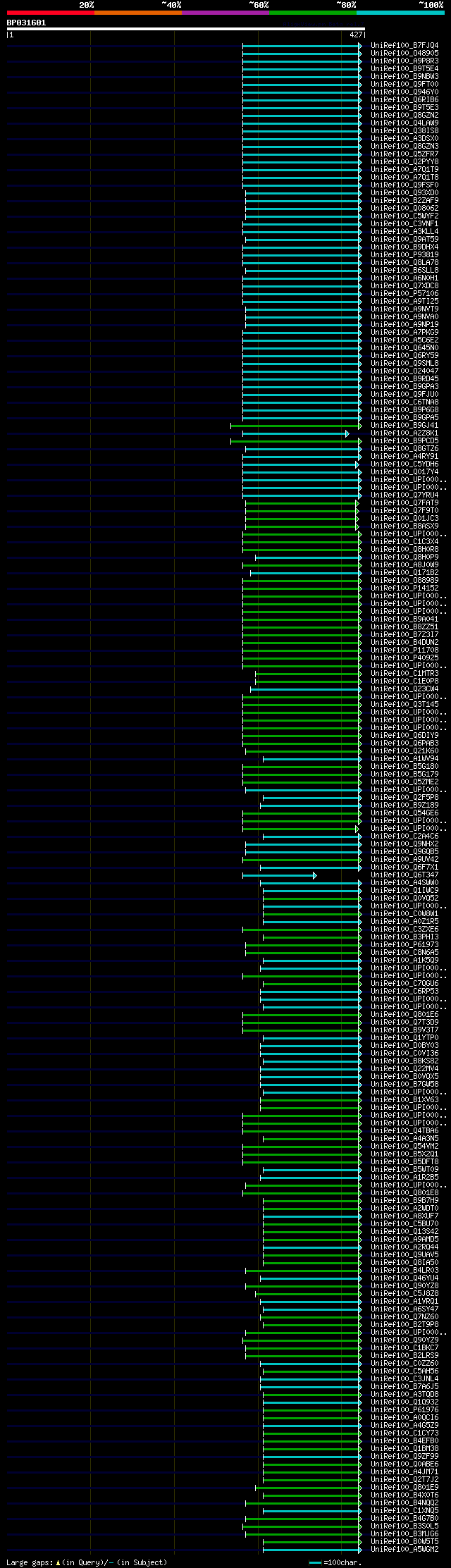Select the label UniRef100_B2ZAF9
Image resolution: width=451 pixels, height=1568 pixels.
[404, 200]
